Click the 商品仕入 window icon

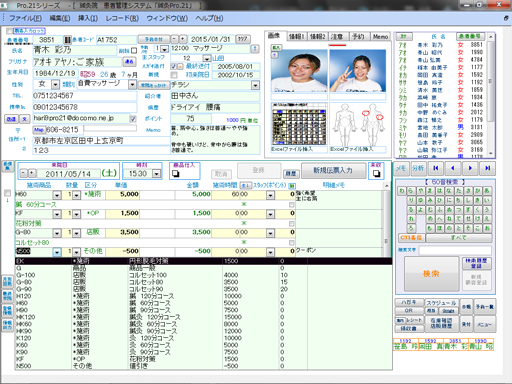pyautogui.click(x=175, y=174)
